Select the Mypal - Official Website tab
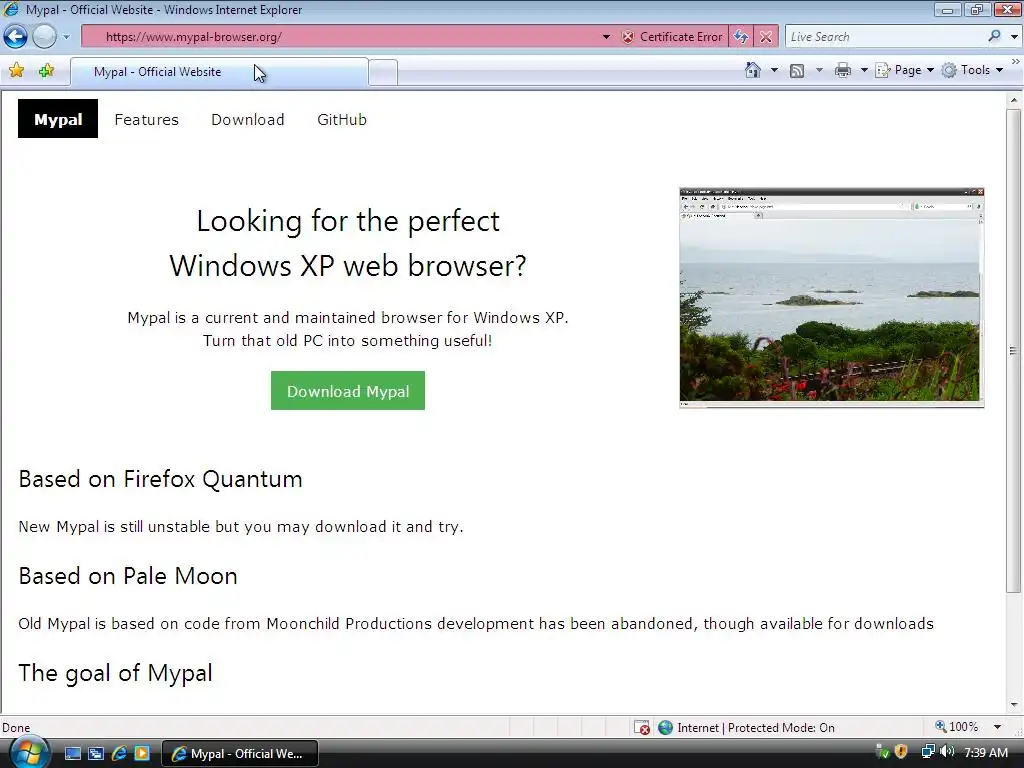 click(x=219, y=72)
